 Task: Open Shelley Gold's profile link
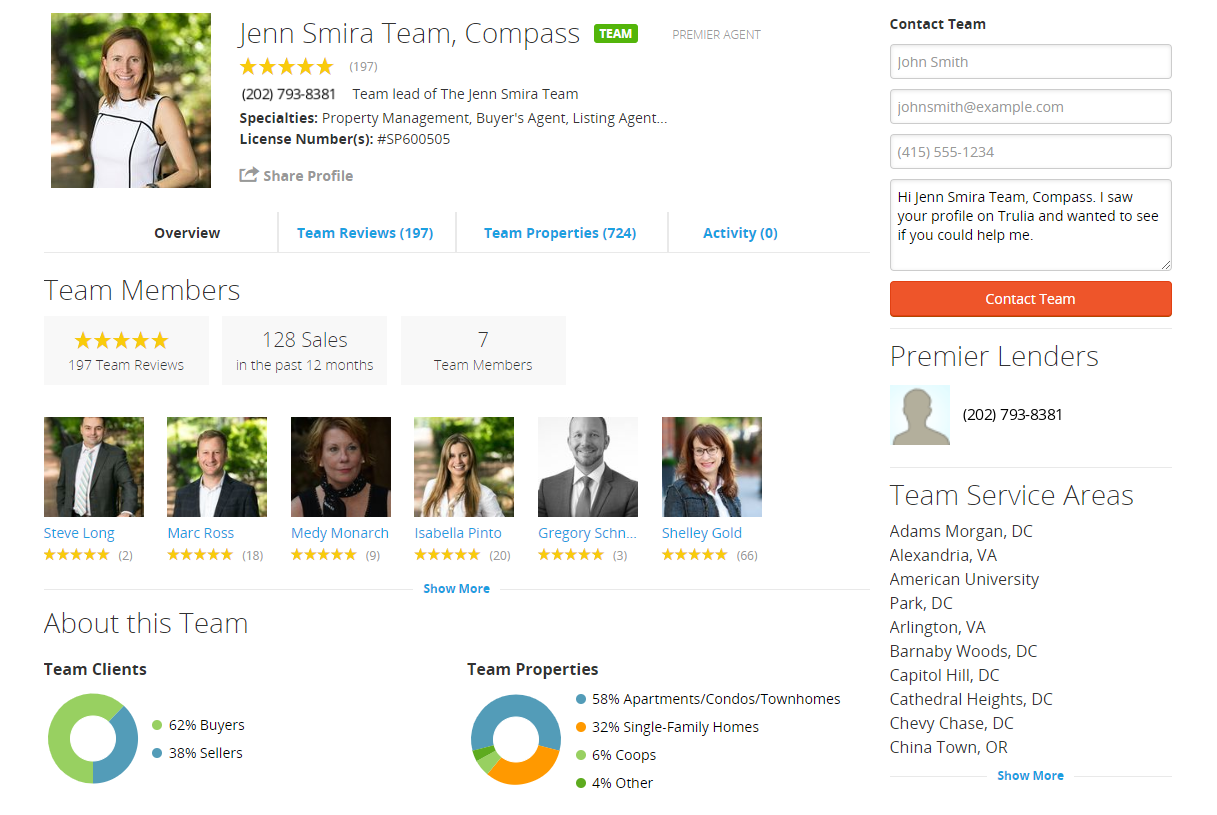click(x=702, y=533)
